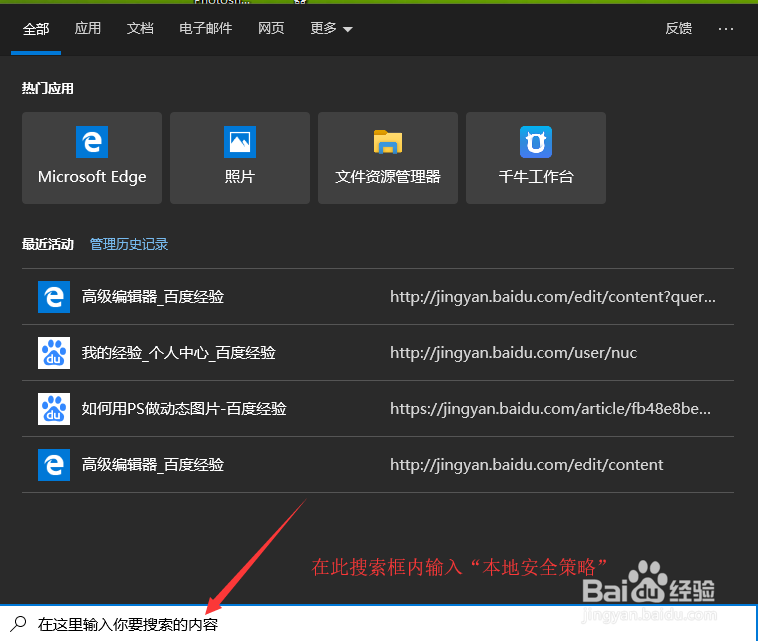
Task: Open URL jingyan.baidu.com/edit/content?quer...
Action: tap(553, 296)
